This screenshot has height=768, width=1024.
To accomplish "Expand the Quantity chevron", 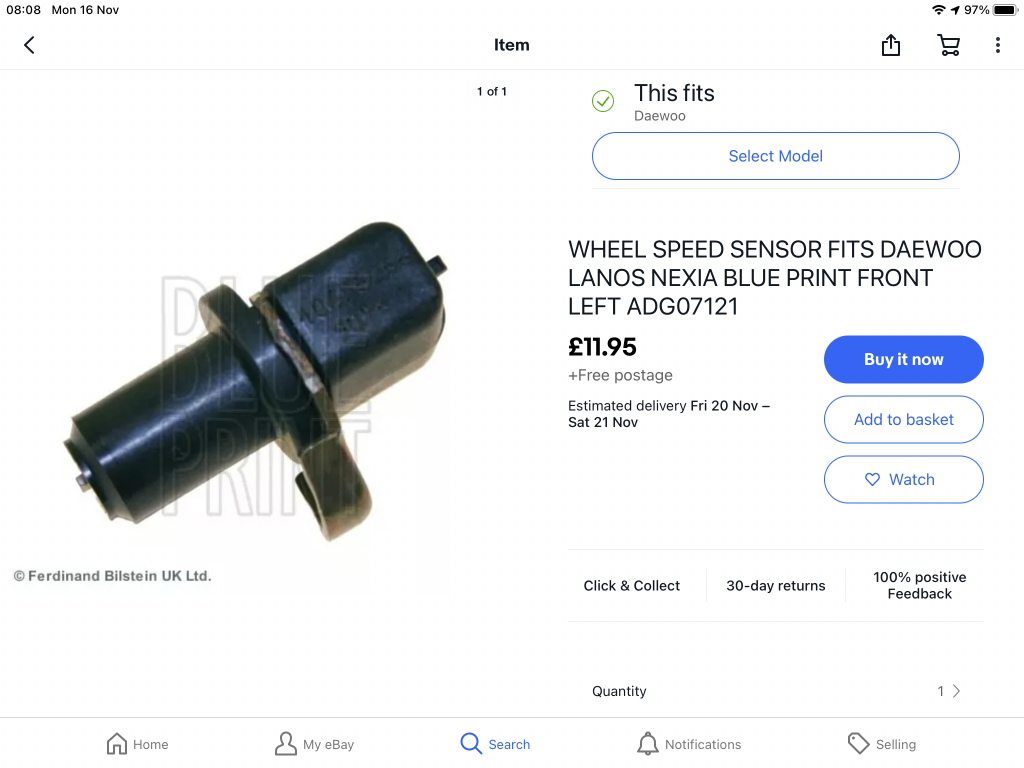I will (x=957, y=691).
